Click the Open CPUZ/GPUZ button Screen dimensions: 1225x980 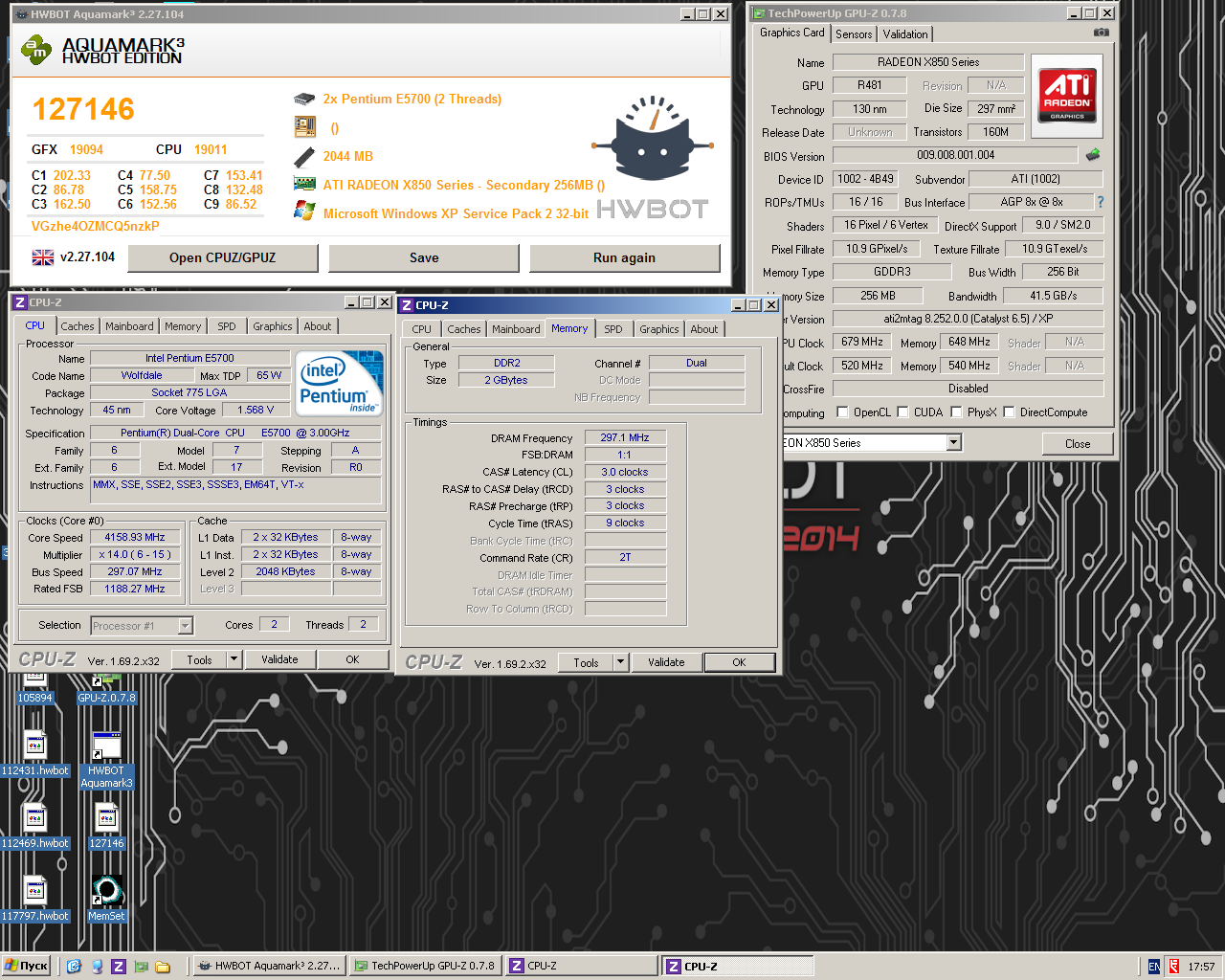coord(223,257)
